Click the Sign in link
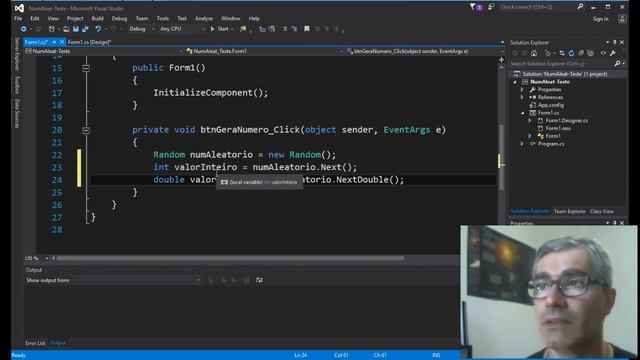Screen dimensions: 640x360 tap(600, 19)
